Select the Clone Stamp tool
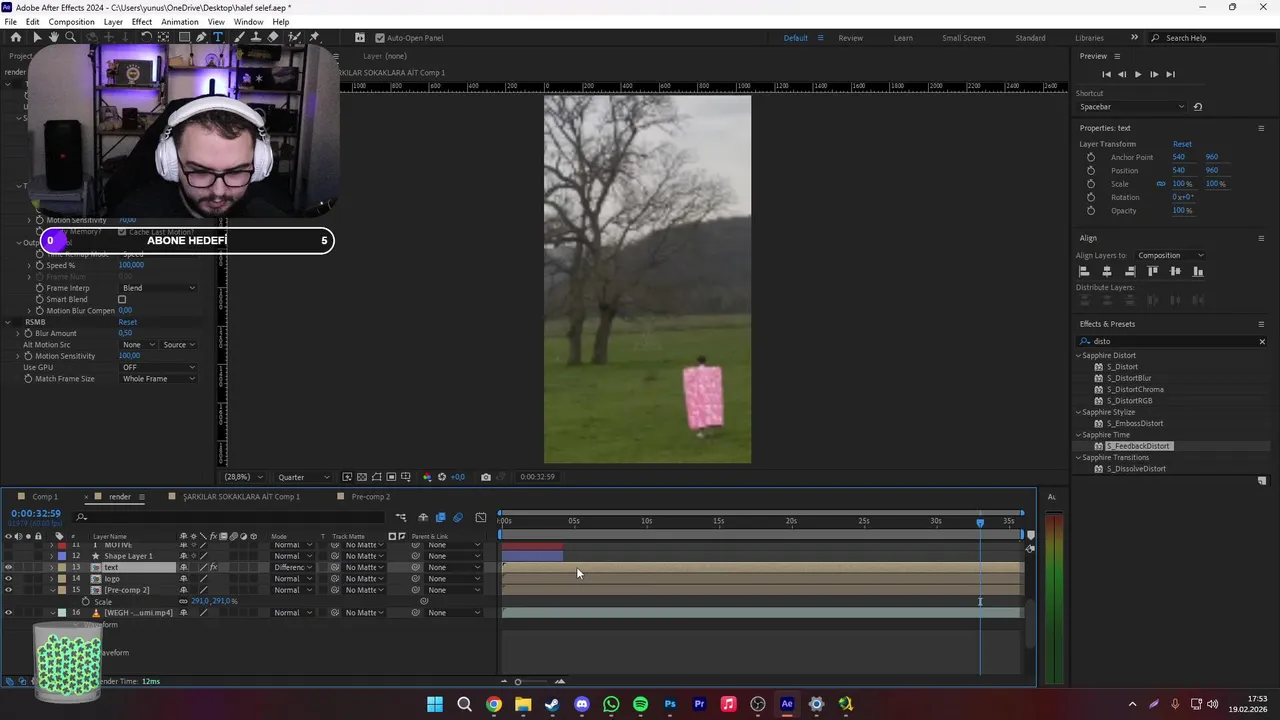 pos(256,37)
